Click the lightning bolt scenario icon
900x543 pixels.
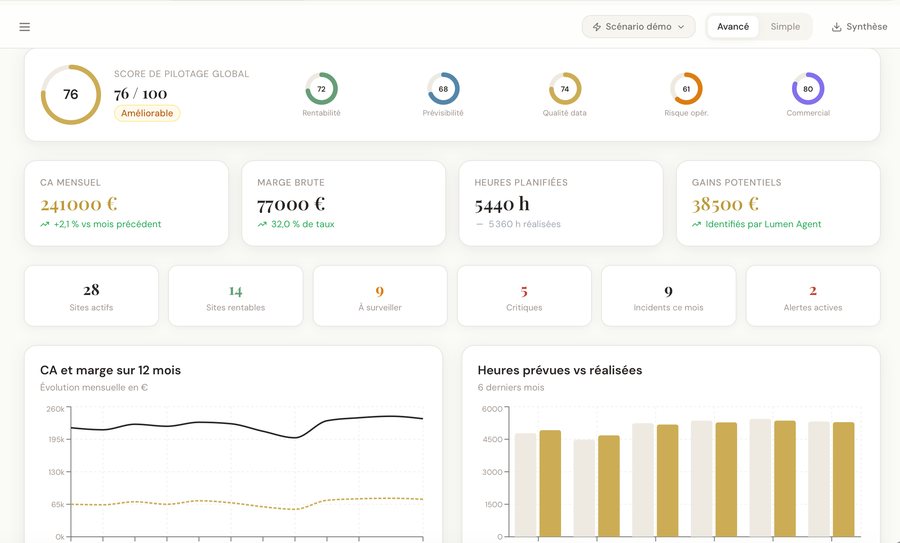[597, 27]
